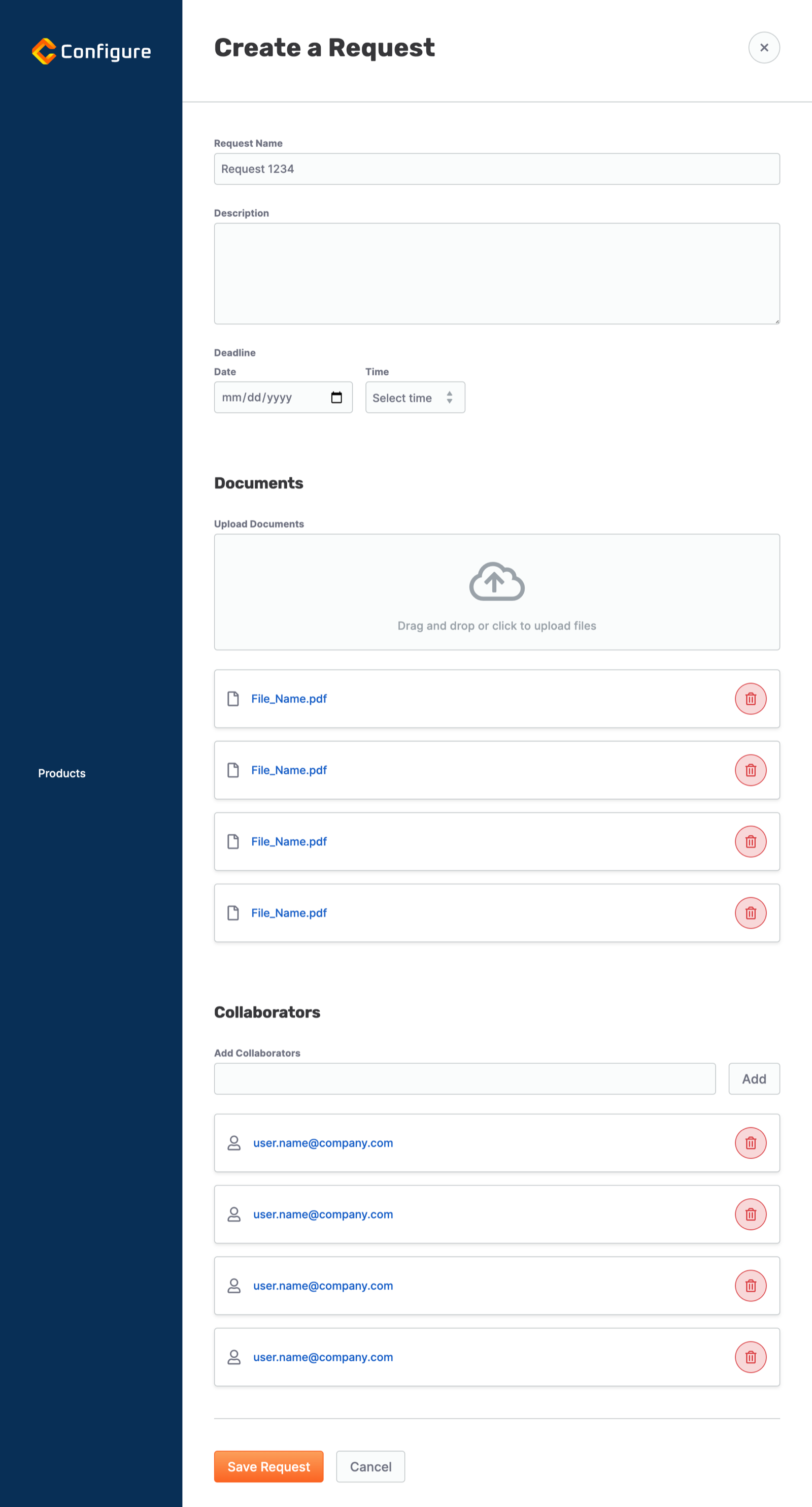
Task: Click the user avatar icon of fourth collaborator
Action: pyautogui.click(x=234, y=1357)
